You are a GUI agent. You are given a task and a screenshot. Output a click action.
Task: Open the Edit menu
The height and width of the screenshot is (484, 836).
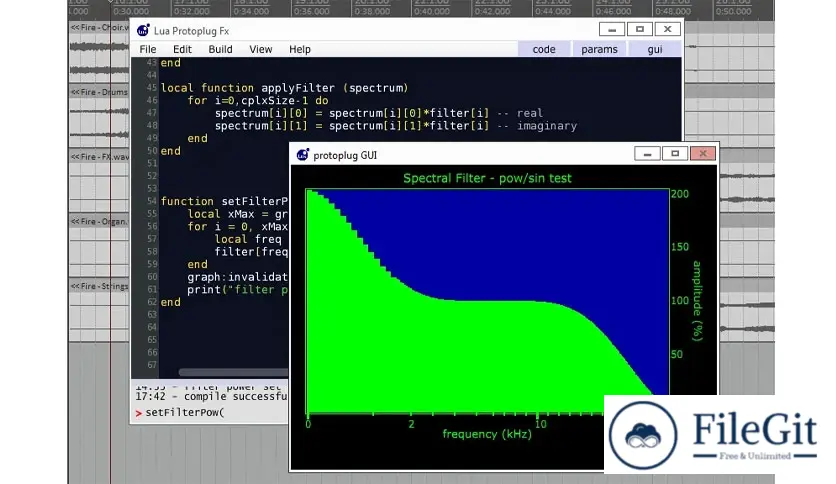click(182, 49)
